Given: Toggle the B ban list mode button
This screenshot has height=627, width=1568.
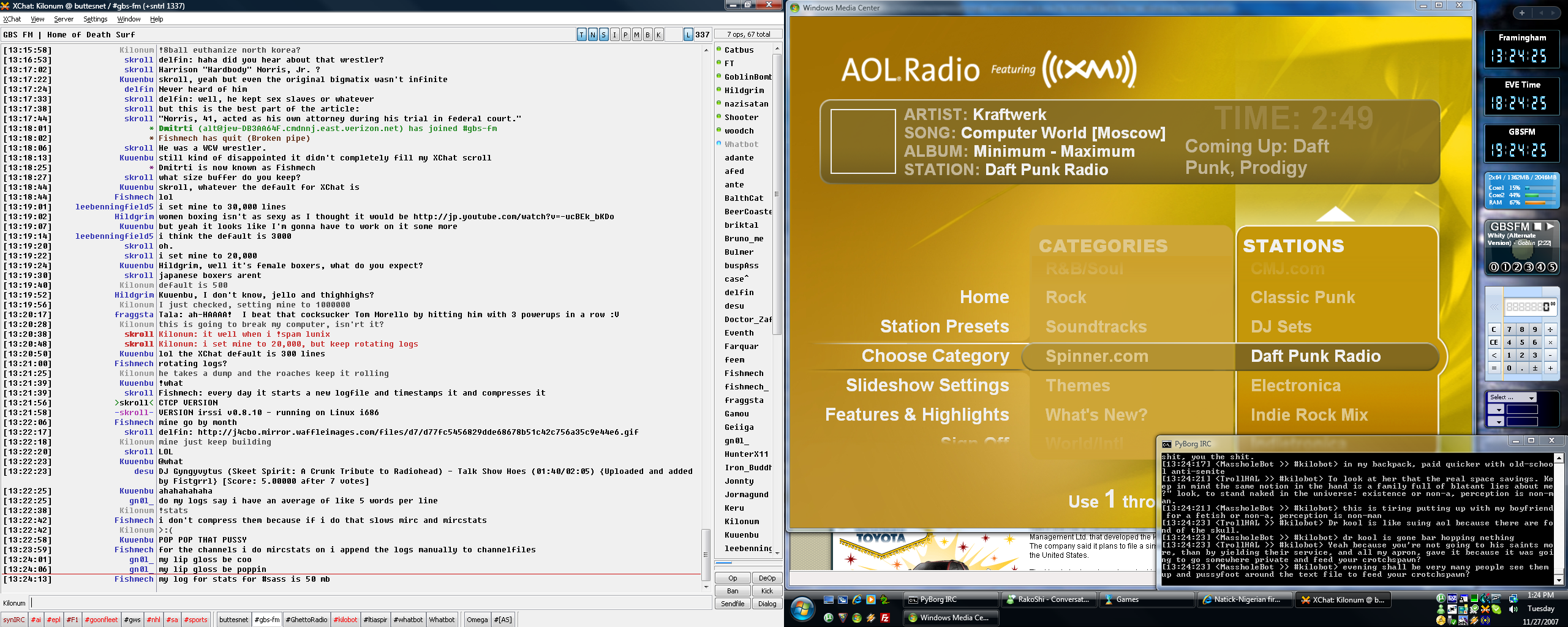Looking at the screenshot, I should click(647, 35).
